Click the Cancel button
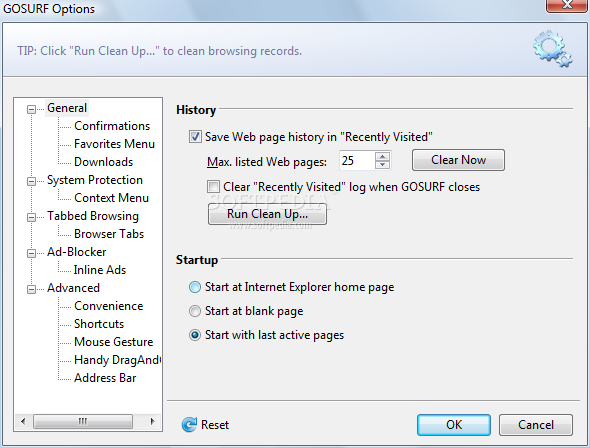 click(536, 425)
